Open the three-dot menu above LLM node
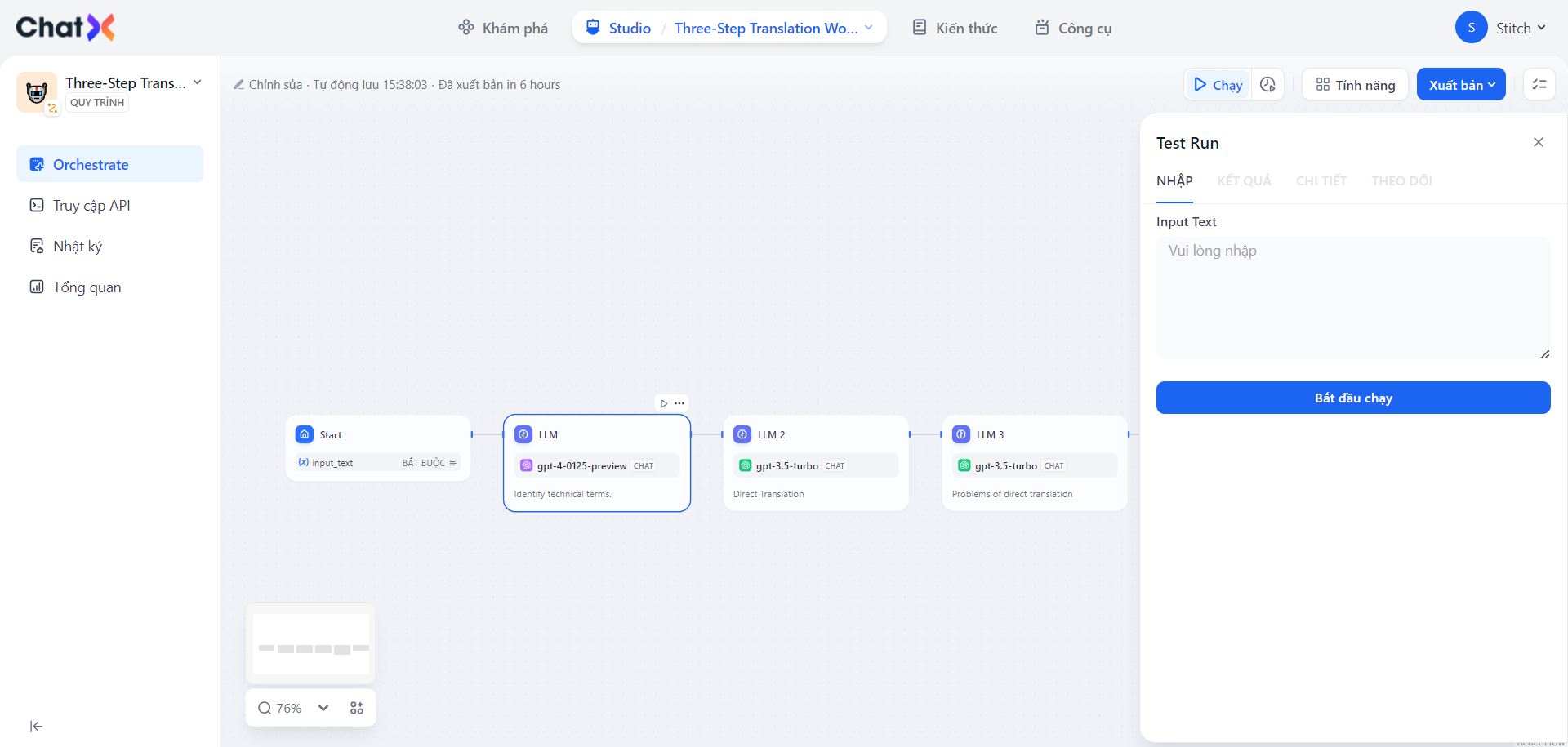The width and height of the screenshot is (1568, 747). coord(679,403)
